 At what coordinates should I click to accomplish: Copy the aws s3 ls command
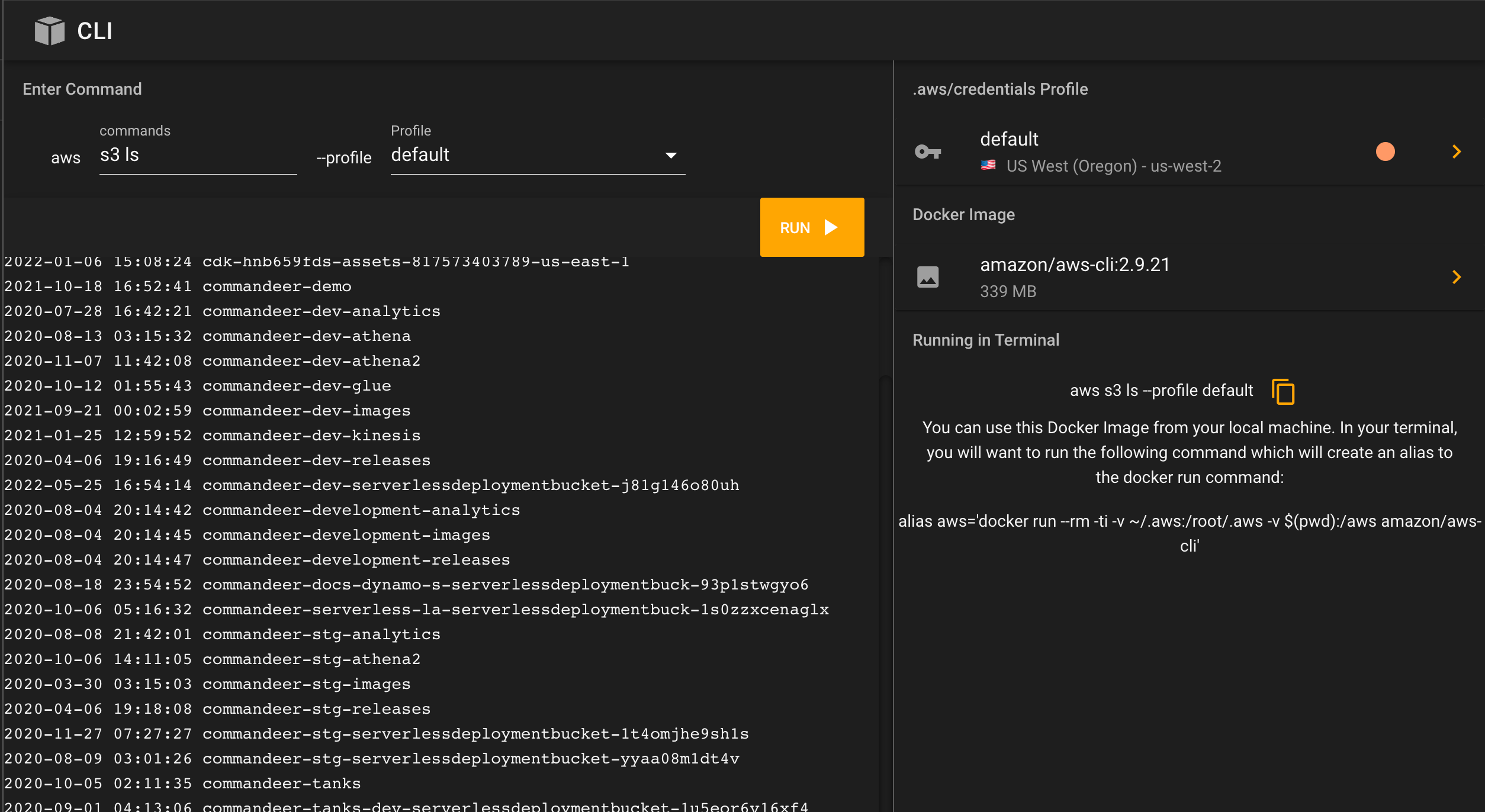click(x=1282, y=391)
